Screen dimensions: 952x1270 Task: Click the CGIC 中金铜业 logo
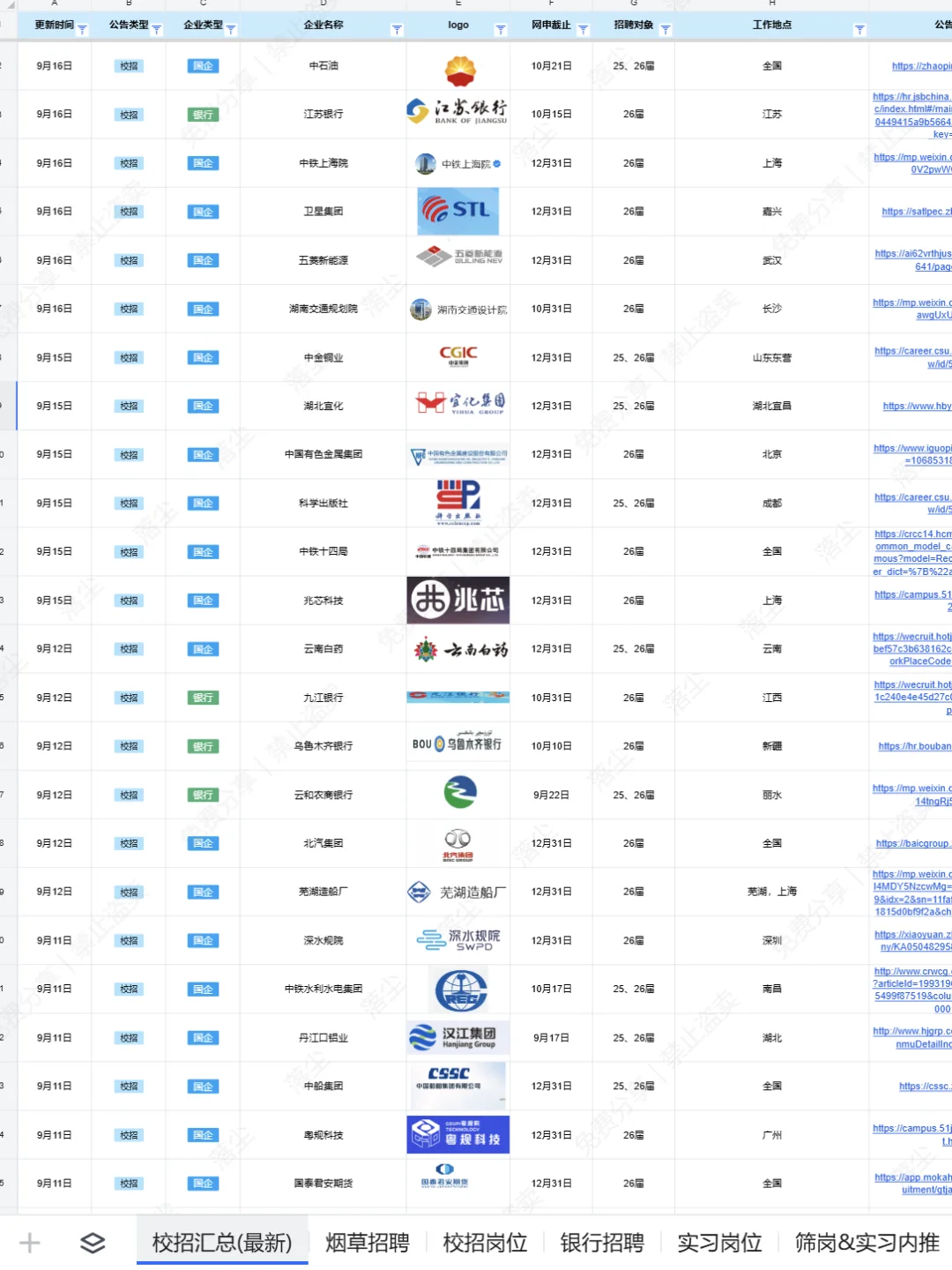458,355
